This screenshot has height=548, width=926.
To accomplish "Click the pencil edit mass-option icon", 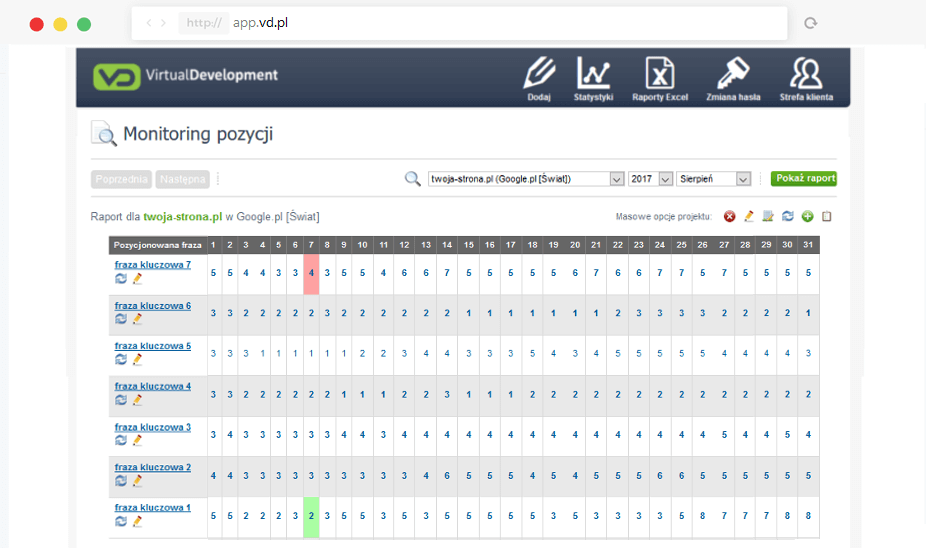I will [749, 217].
